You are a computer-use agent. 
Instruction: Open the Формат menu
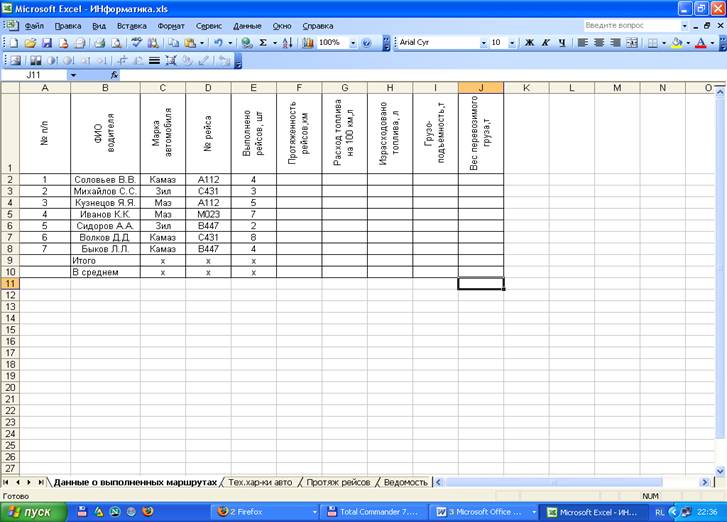pos(171,25)
